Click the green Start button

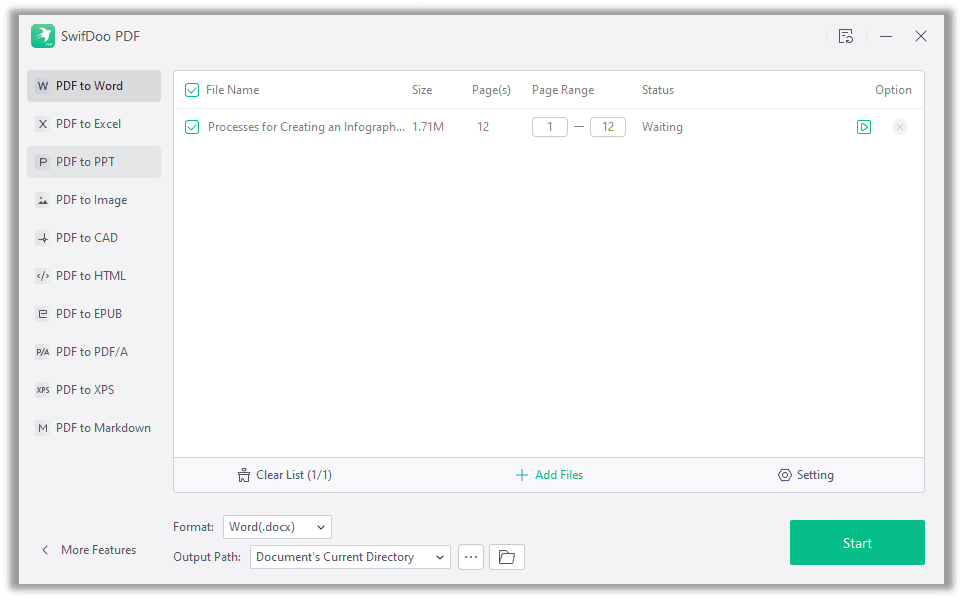(857, 543)
